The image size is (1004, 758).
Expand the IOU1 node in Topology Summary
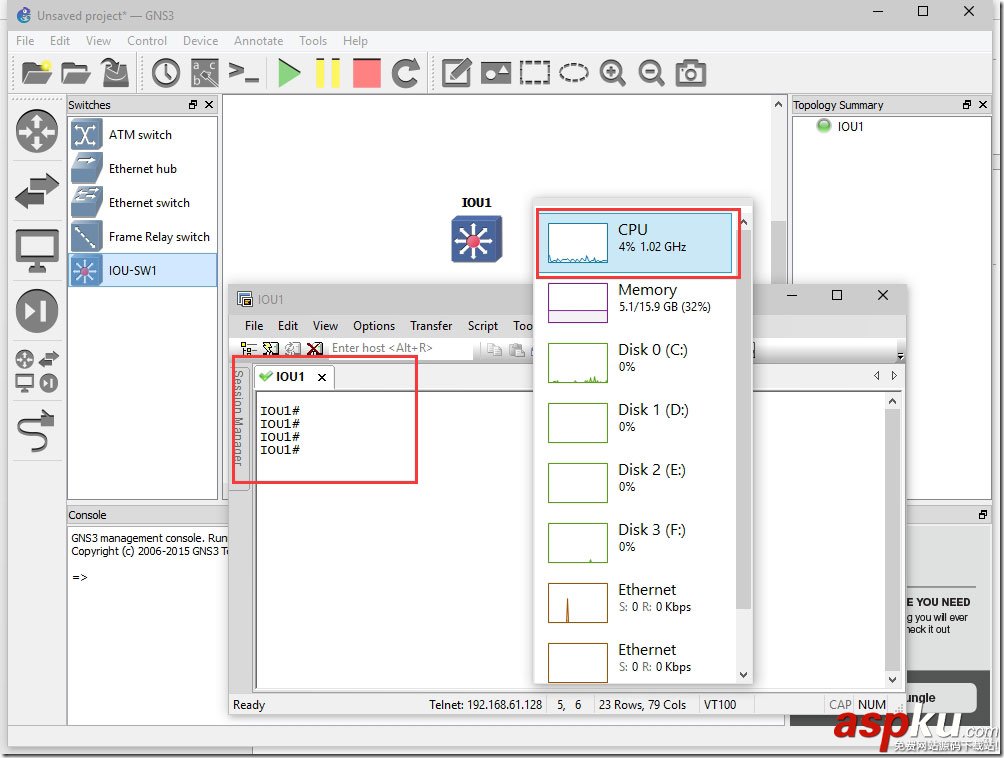(x=853, y=126)
